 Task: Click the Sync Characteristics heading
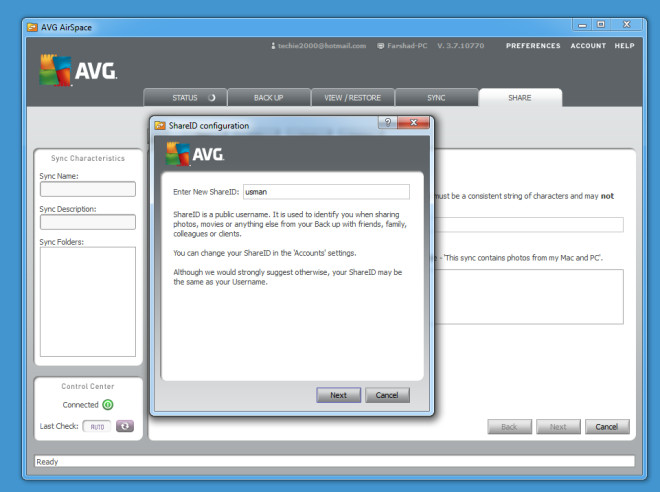point(88,158)
